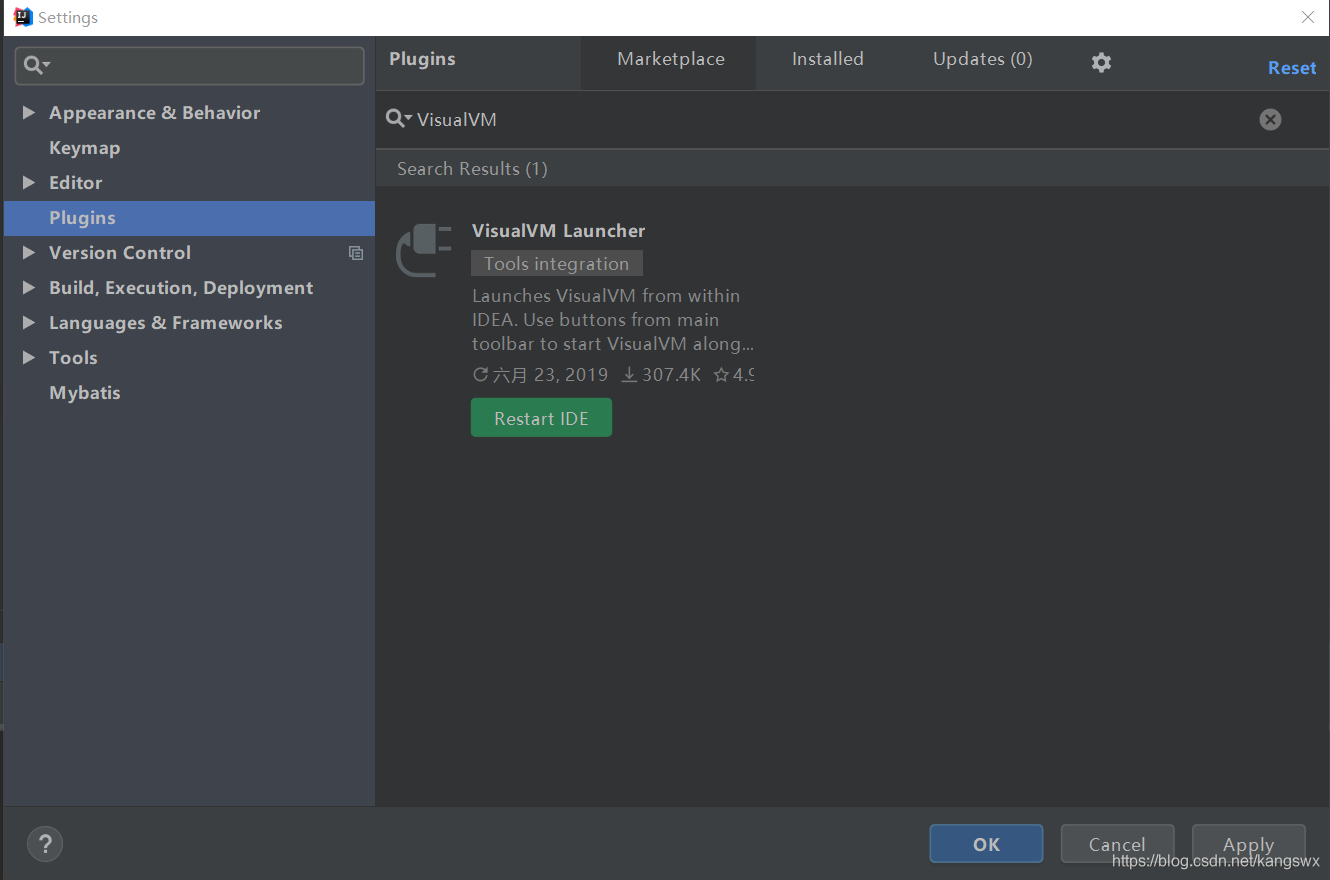
Task: Expand the Version Control section
Action: pos(29,253)
